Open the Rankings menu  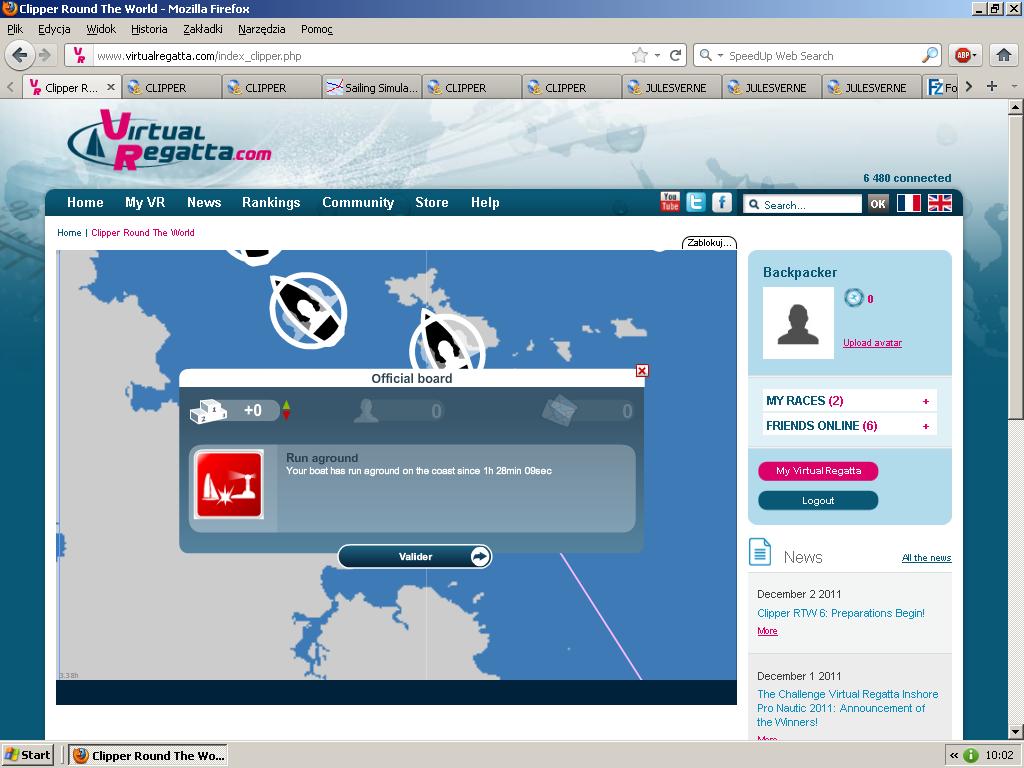pyautogui.click(x=271, y=202)
